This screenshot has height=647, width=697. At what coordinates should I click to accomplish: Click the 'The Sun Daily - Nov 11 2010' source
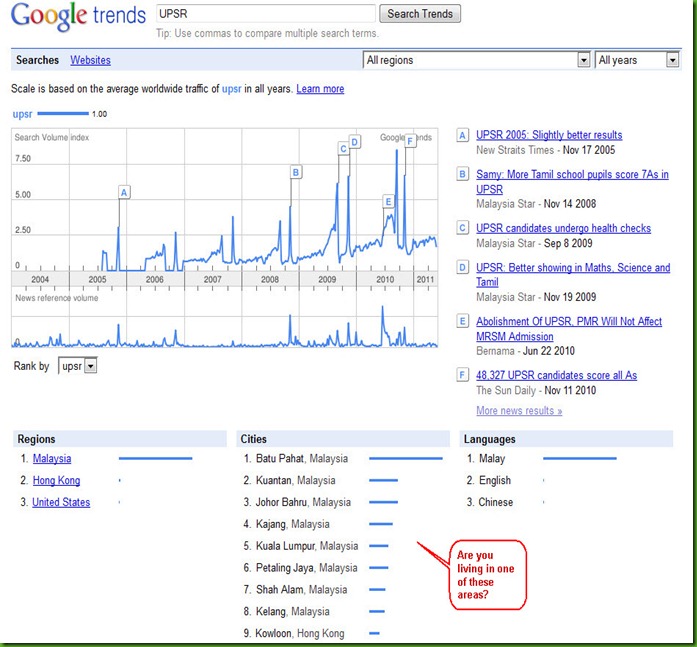536,391
